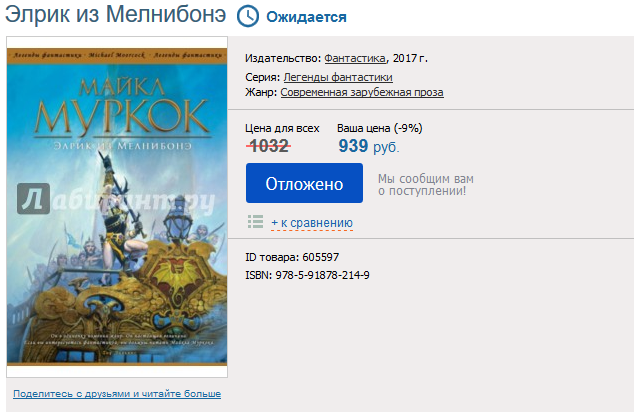Click the clock icon beside the title

coord(248,17)
